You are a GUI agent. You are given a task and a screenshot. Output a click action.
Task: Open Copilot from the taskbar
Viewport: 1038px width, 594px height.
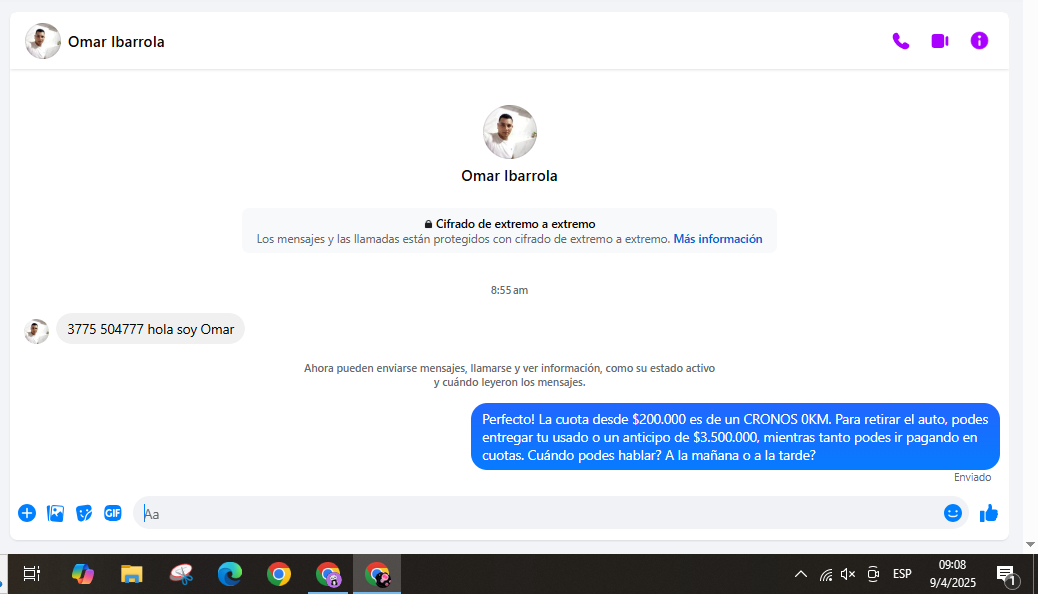point(83,573)
